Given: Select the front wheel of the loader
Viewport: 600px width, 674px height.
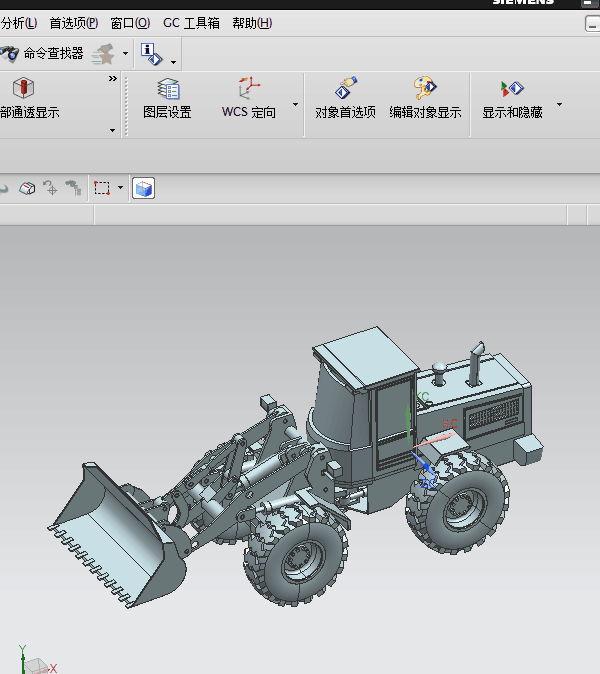Looking at the screenshot, I should click(297, 557).
